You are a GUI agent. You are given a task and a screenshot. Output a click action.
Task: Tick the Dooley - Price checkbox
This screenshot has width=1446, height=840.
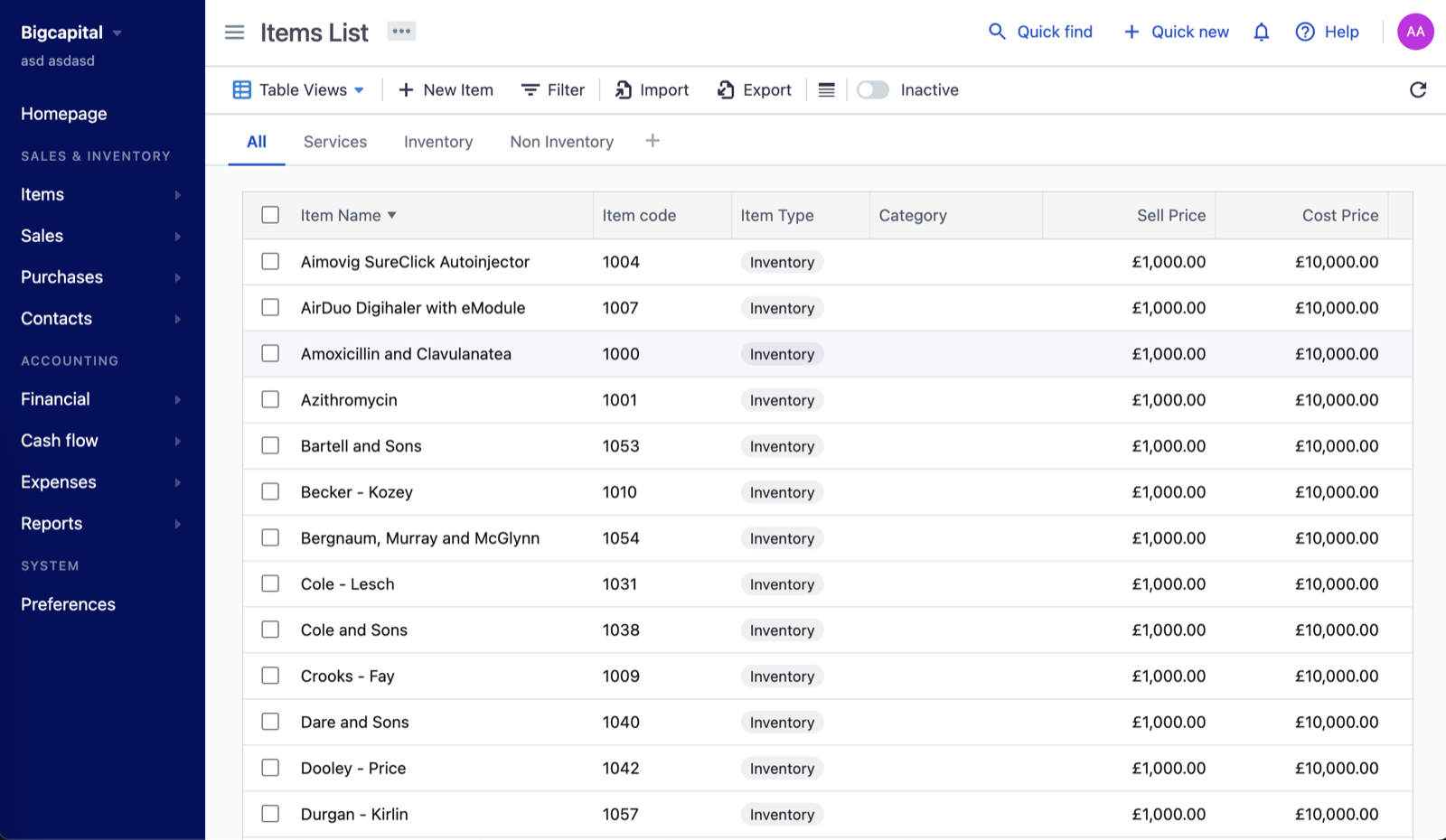click(270, 768)
